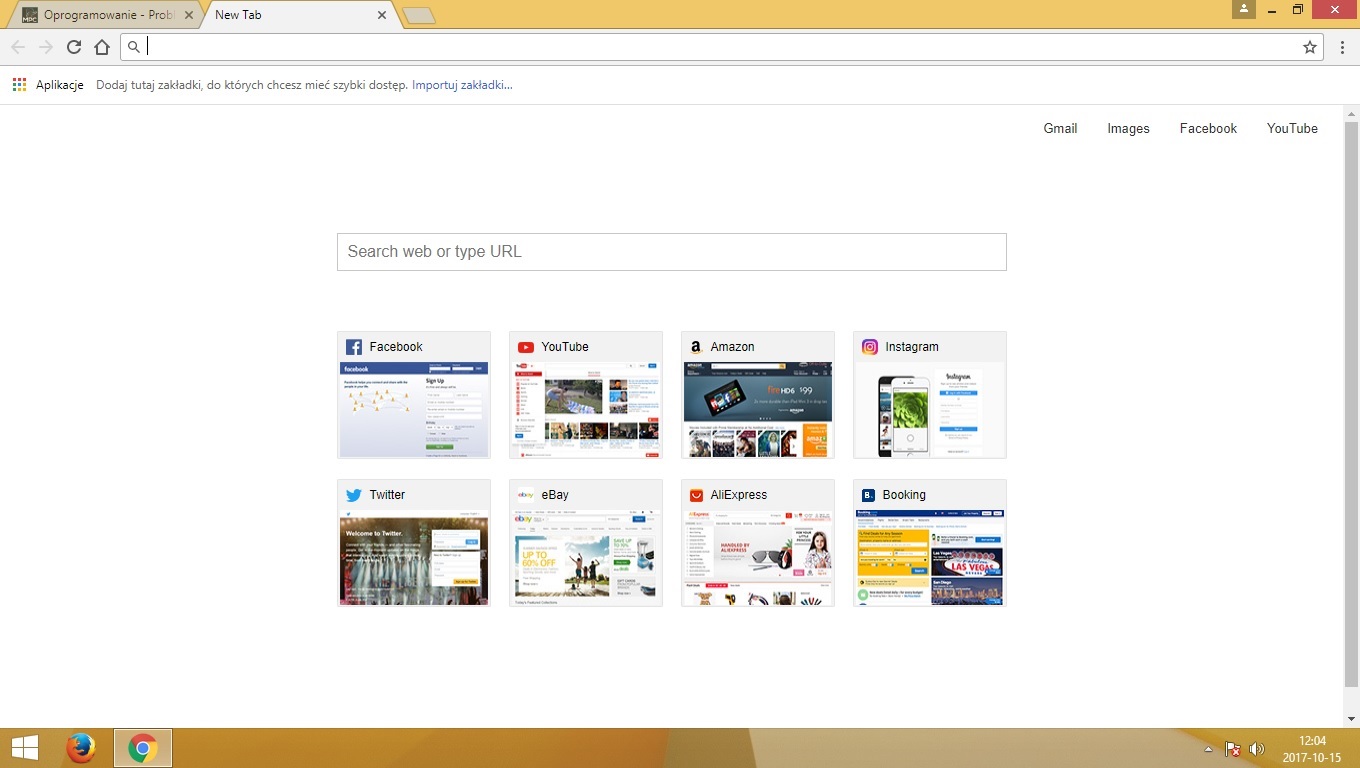
Task: Focus the address bar field
Action: tap(722, 47)
